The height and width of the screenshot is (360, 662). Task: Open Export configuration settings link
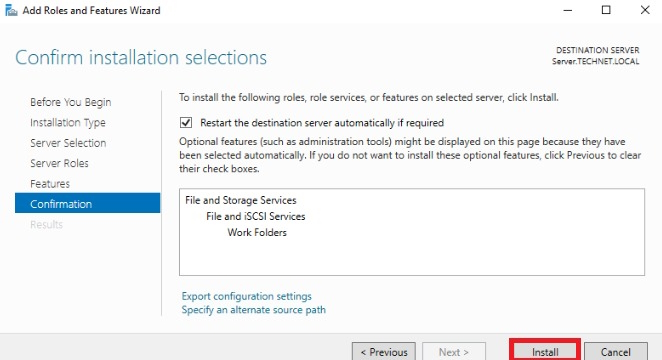[x=247, y=296]
